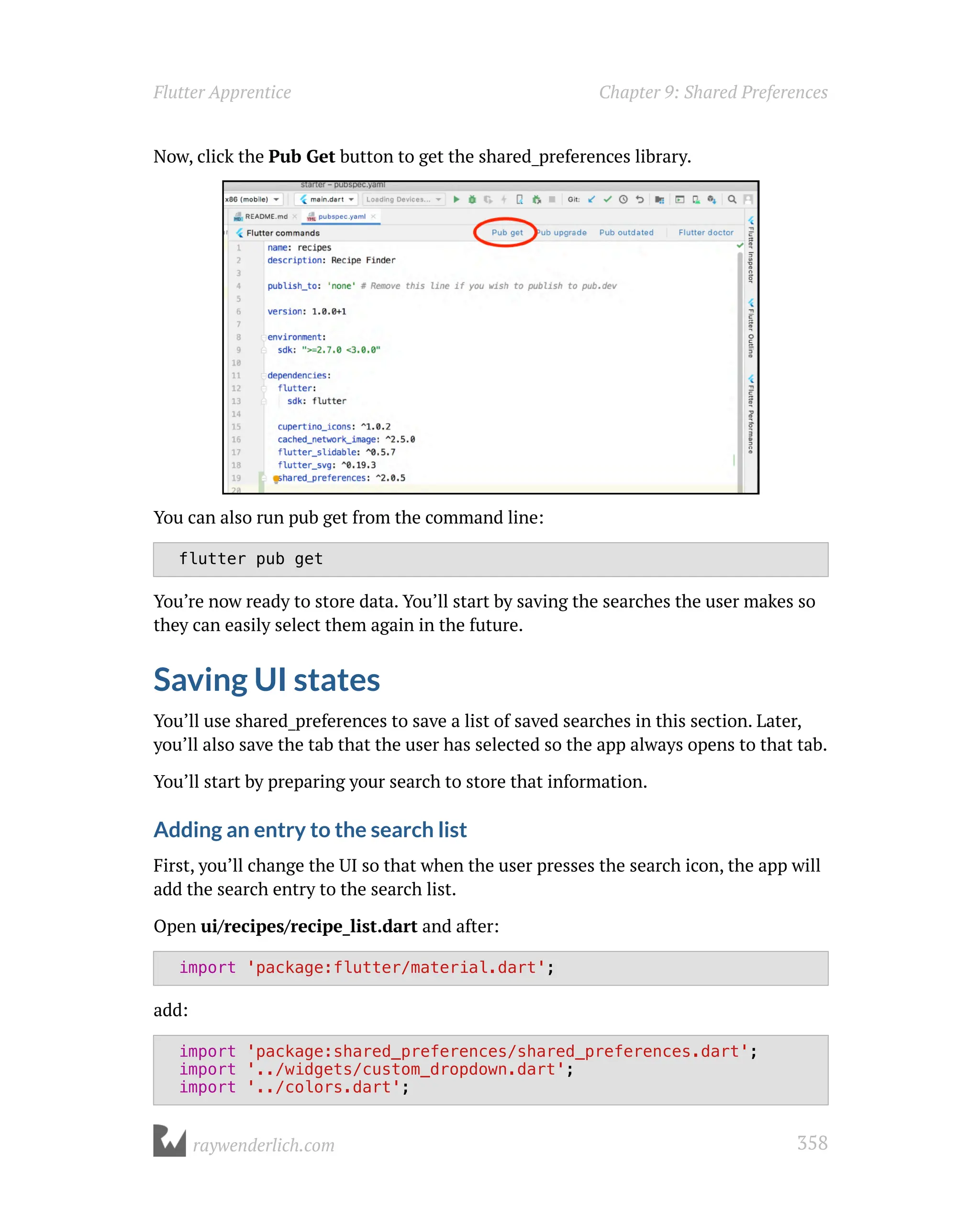Close the pubspec.yaml tab

373,216
